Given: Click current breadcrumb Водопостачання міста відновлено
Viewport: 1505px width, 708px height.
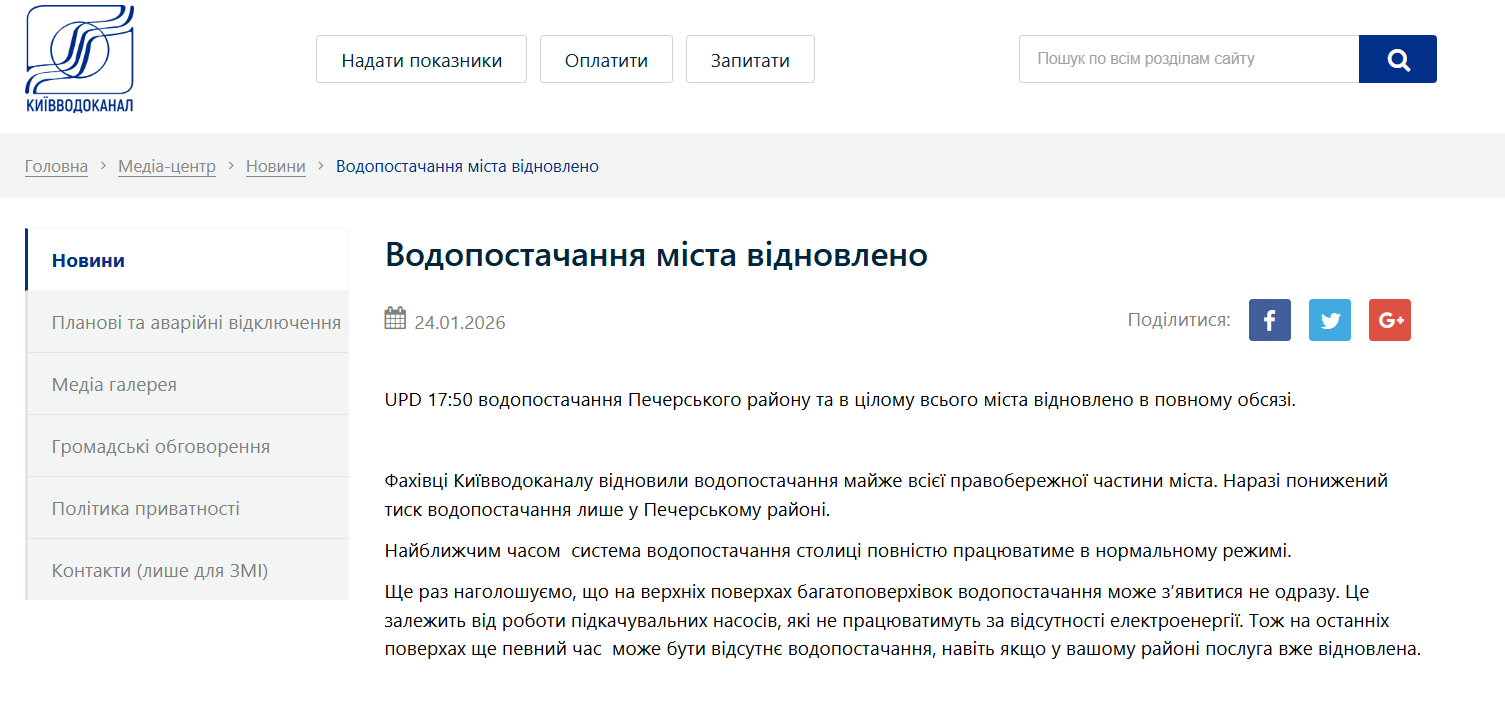Looking at the screenshot, I should point(467,166).
